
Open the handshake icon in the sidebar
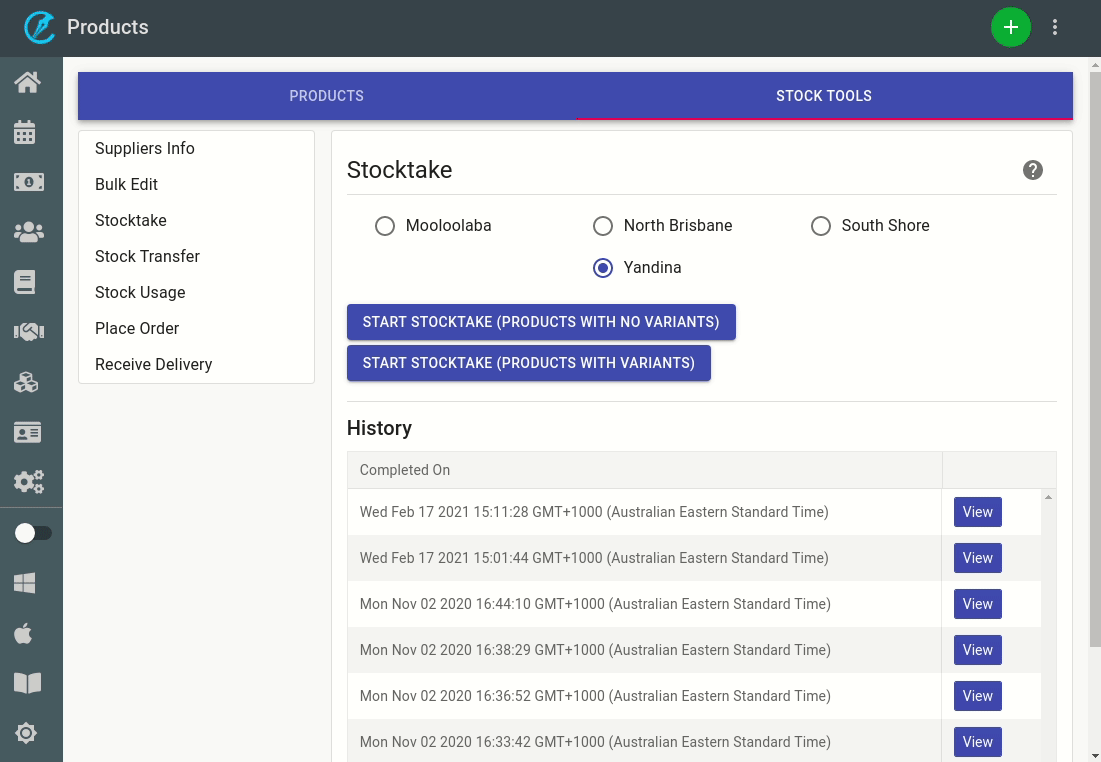pos(29,331)
